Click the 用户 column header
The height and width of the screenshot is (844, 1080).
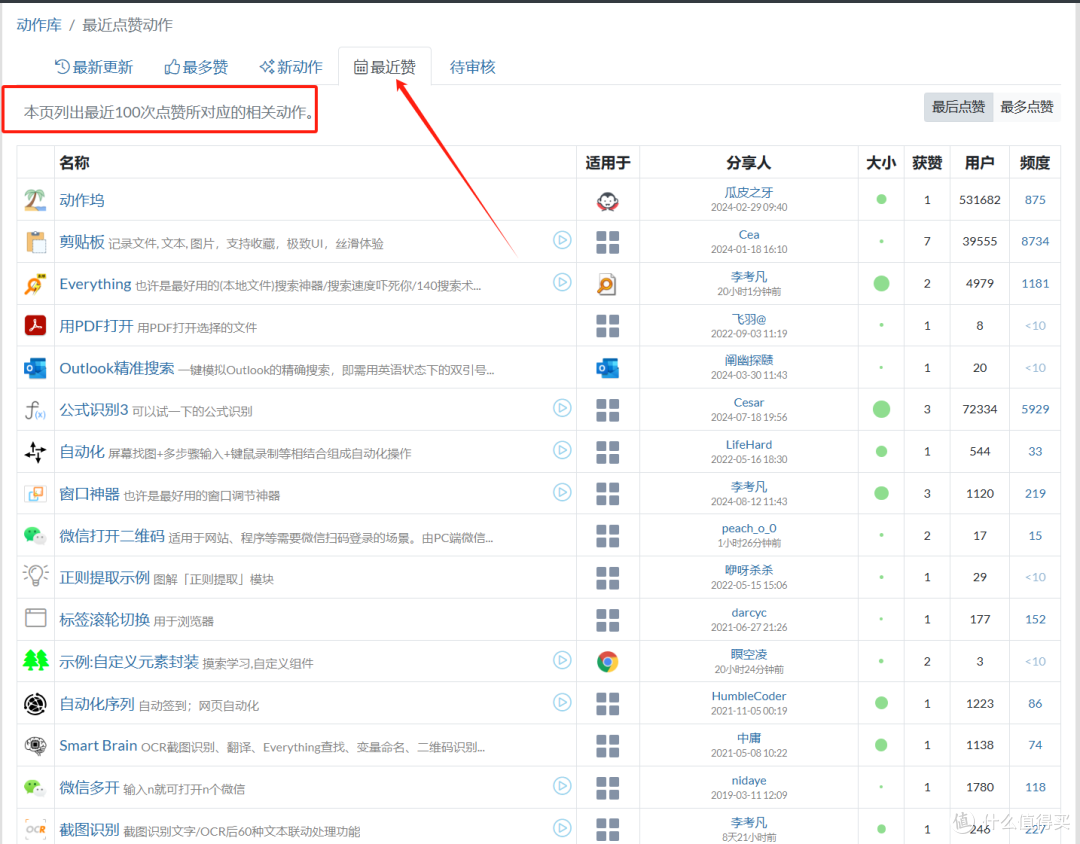[x=979, y=163]
